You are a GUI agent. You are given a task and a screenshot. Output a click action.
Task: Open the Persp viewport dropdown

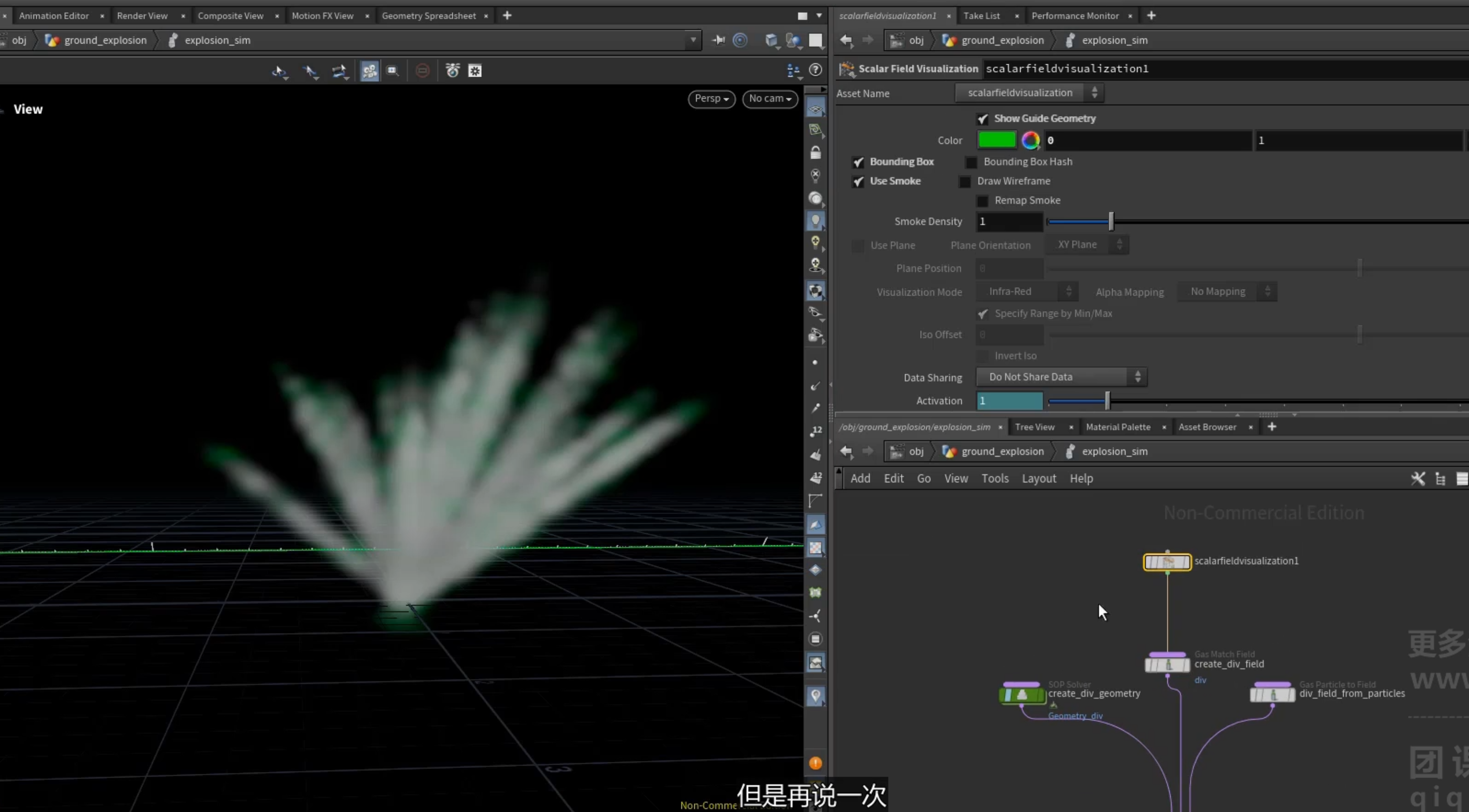pyautogui.click(x=712, y=99)
